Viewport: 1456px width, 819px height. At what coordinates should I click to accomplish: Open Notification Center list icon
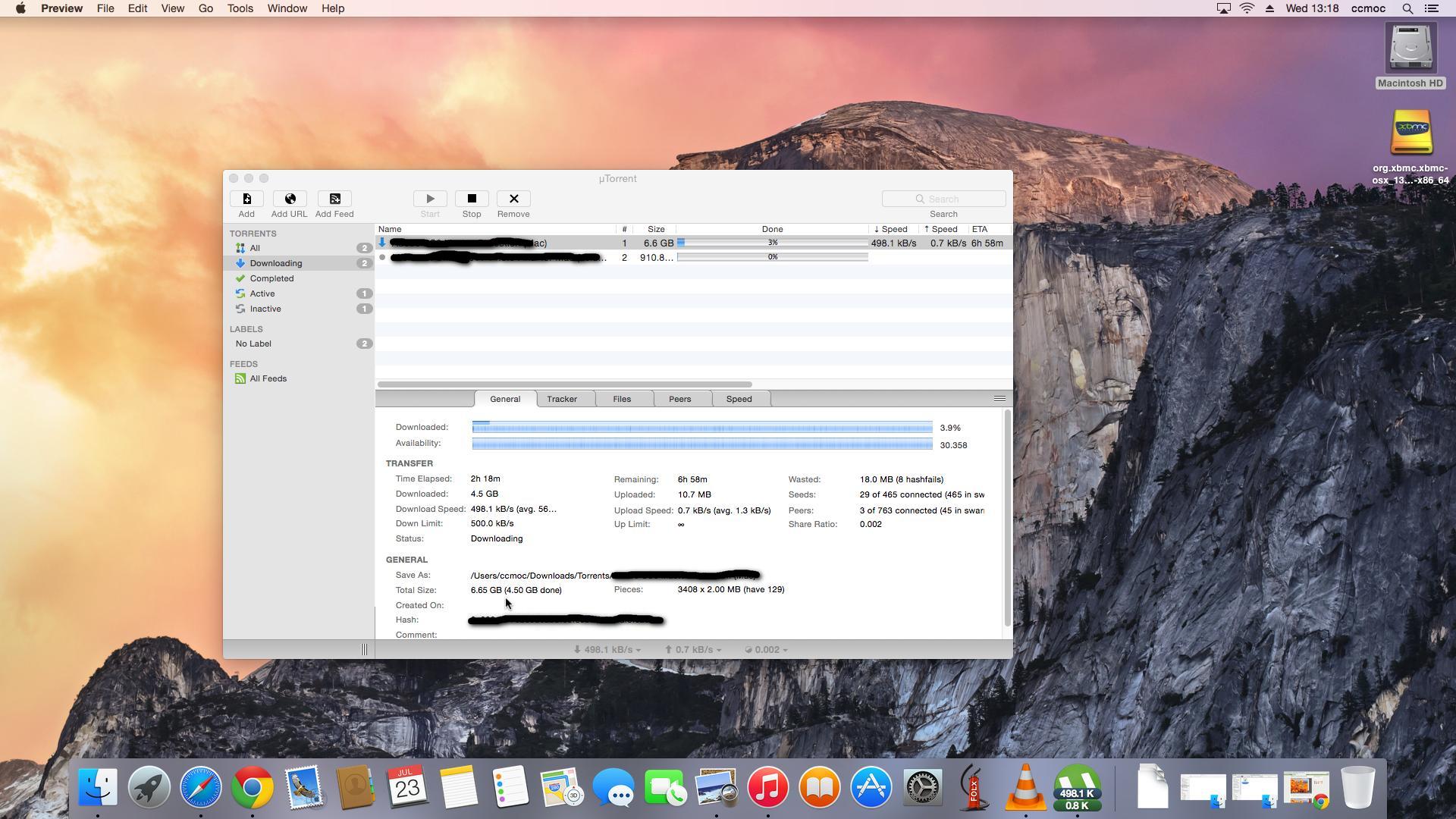1432,8
